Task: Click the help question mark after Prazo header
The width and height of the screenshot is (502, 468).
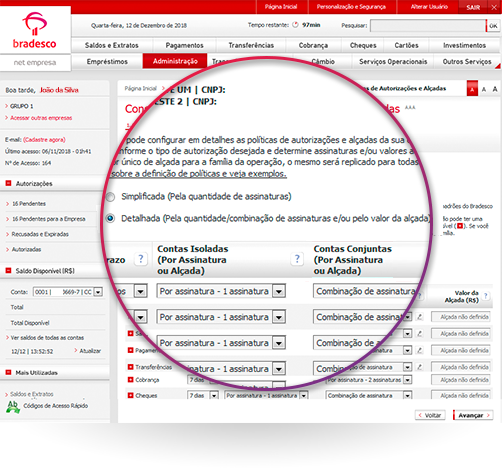Action: pyautogui.click(x=141, y=259)
